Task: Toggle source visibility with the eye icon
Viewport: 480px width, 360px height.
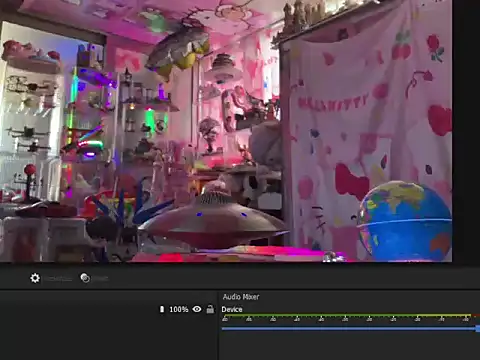Action: (x=197, y=309)
